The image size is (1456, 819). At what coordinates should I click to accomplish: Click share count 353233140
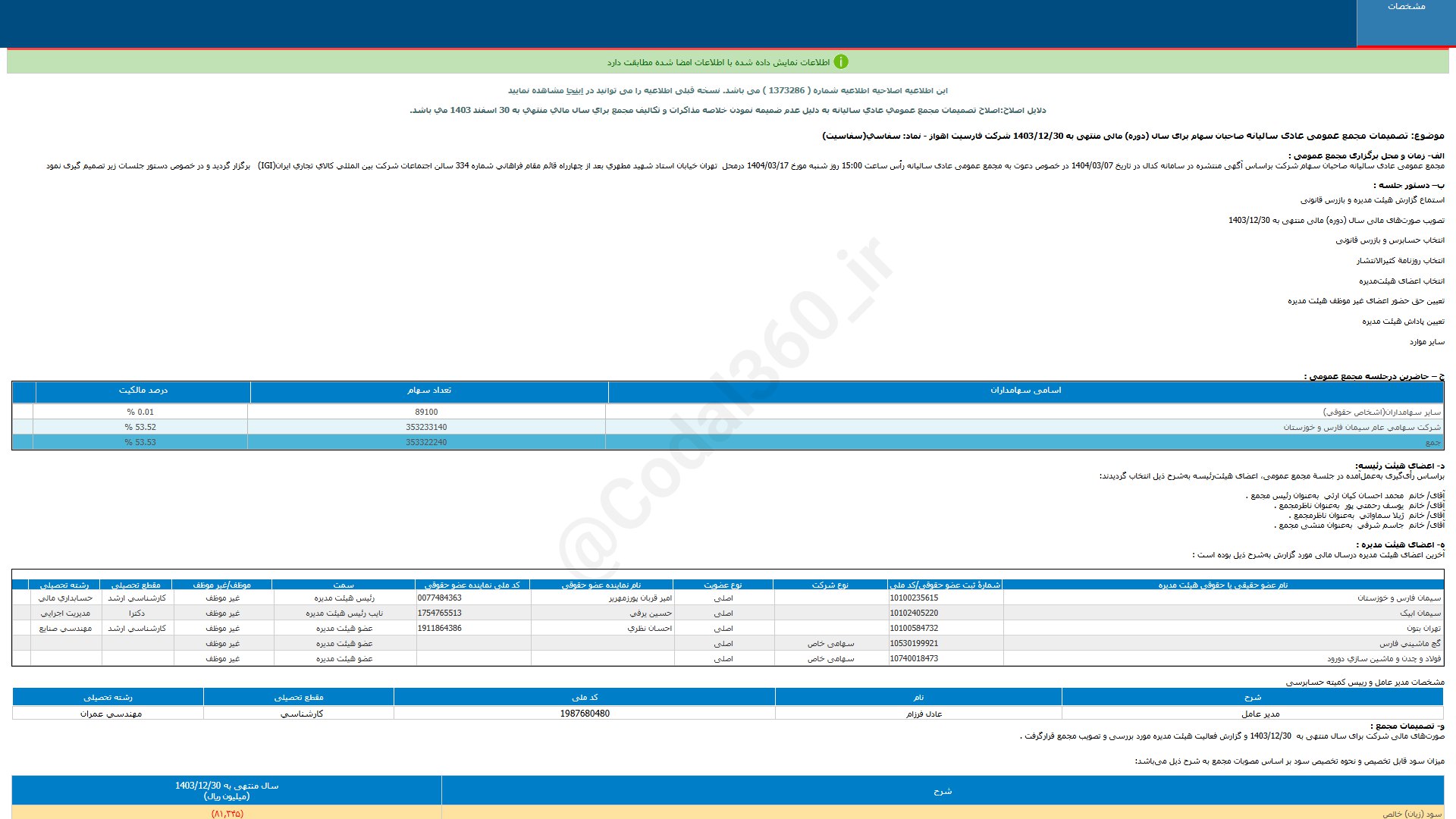[426, 427]
